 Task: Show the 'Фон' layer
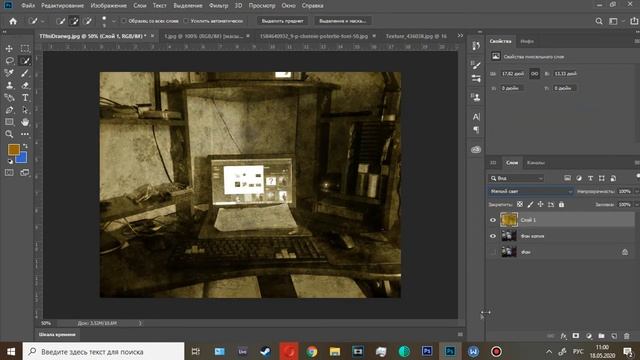493,252
